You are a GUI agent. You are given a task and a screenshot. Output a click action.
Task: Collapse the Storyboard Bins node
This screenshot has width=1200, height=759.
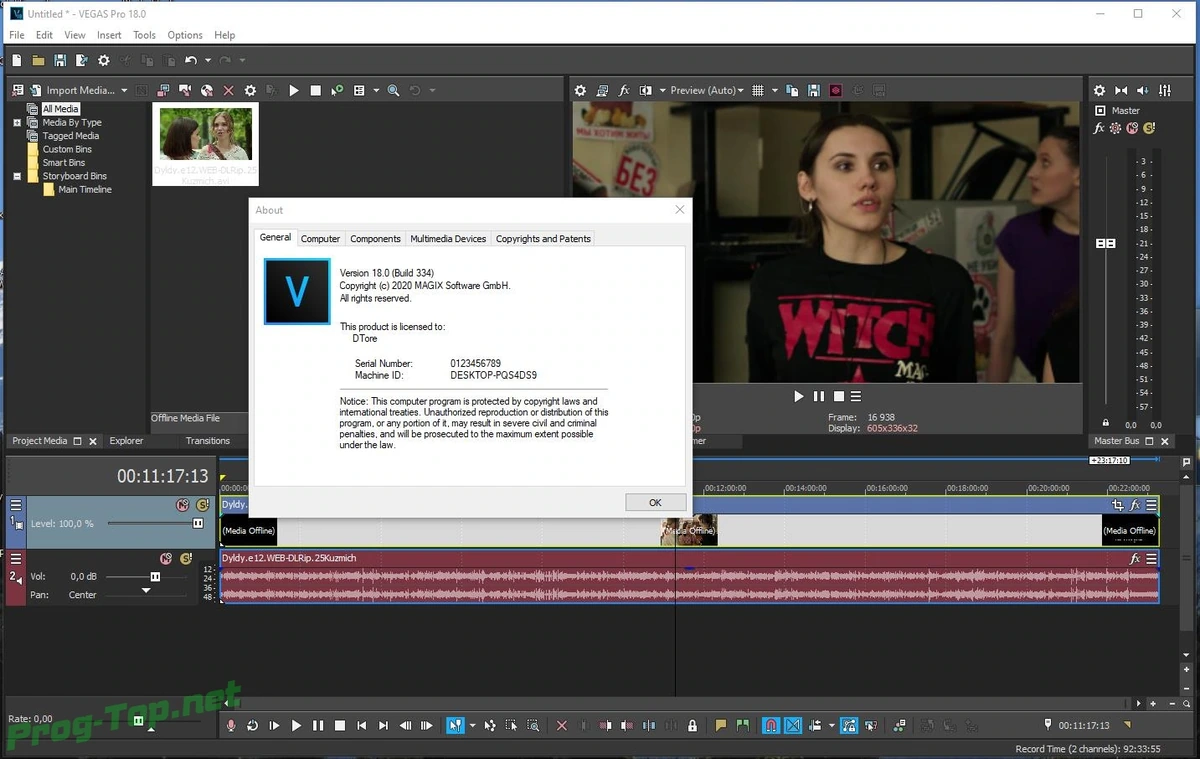(17, 176)
